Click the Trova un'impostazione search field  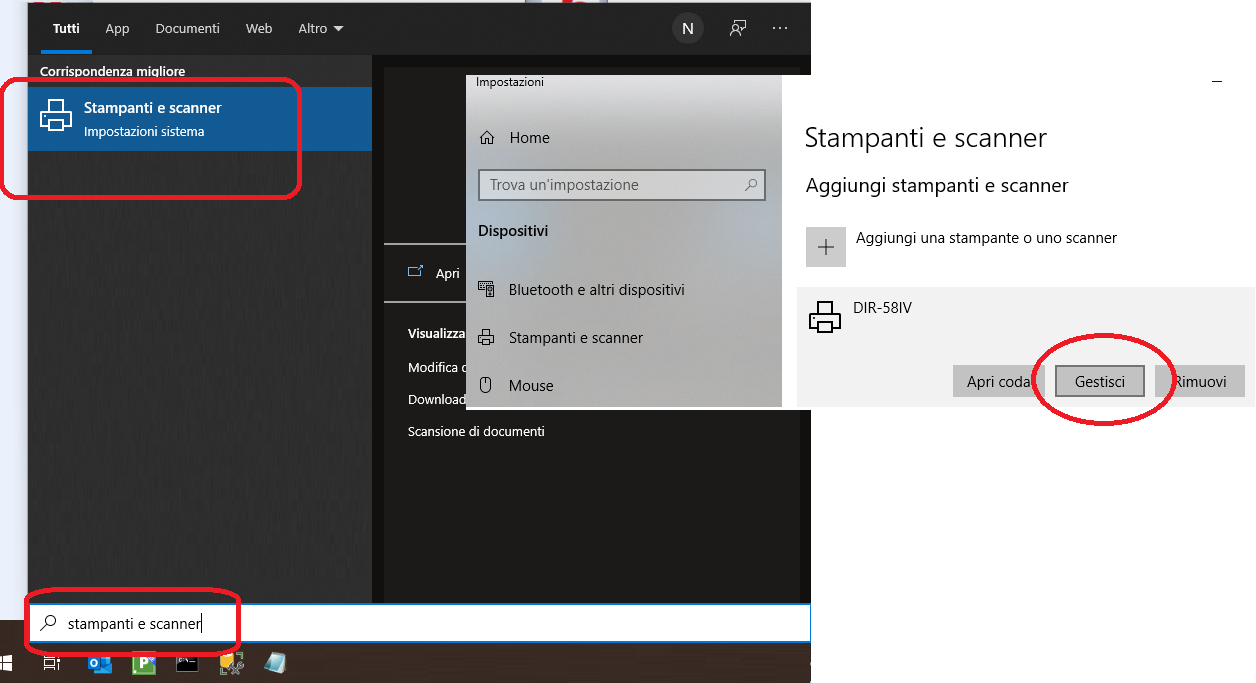coord(612,185)
